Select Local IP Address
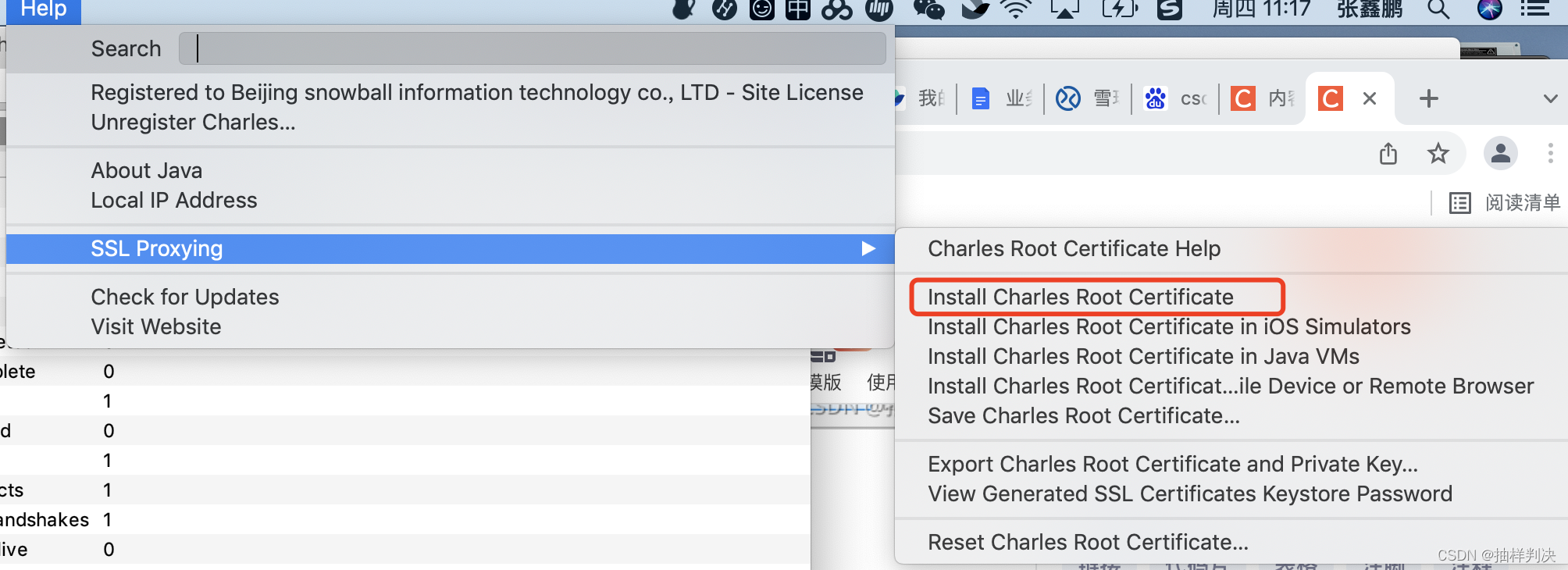This screenshot has width=1568, height=570. click(x=173, y=201)
